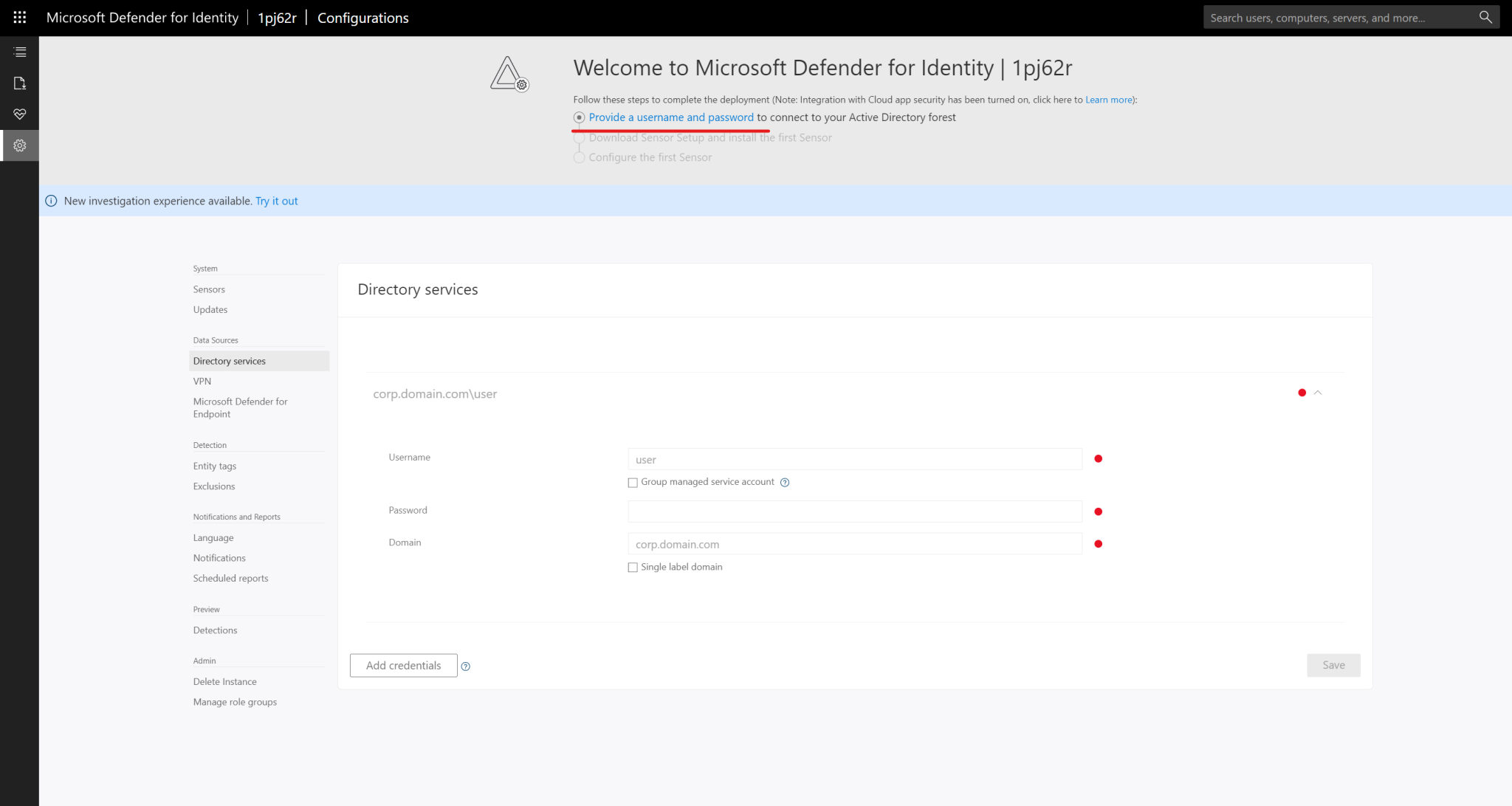Screen dimensions: 1512x806
Task: Select the timeline icon in the left sidebar
Action: tap(19, 52)
